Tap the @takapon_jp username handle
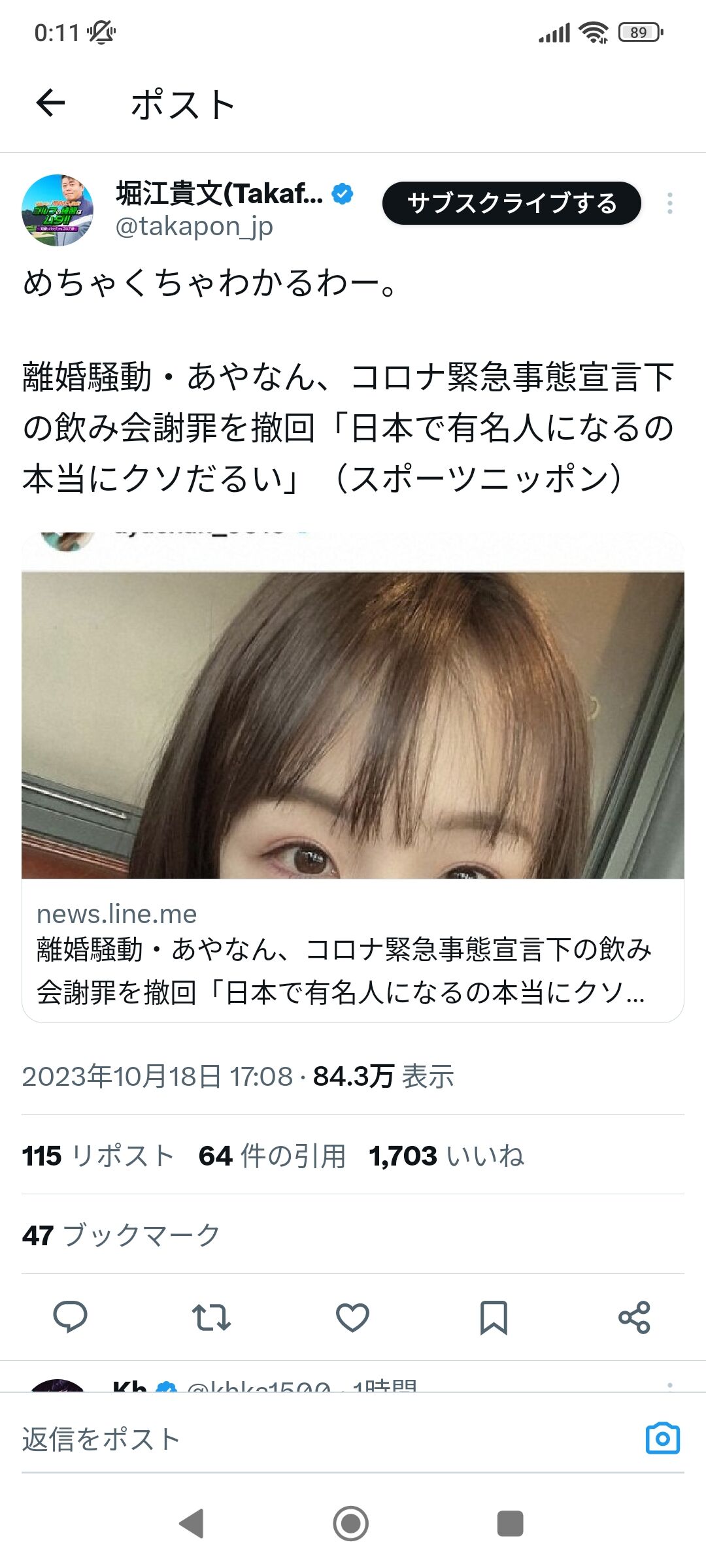Screen dimensions: 706x1568 tap(194, 227)
